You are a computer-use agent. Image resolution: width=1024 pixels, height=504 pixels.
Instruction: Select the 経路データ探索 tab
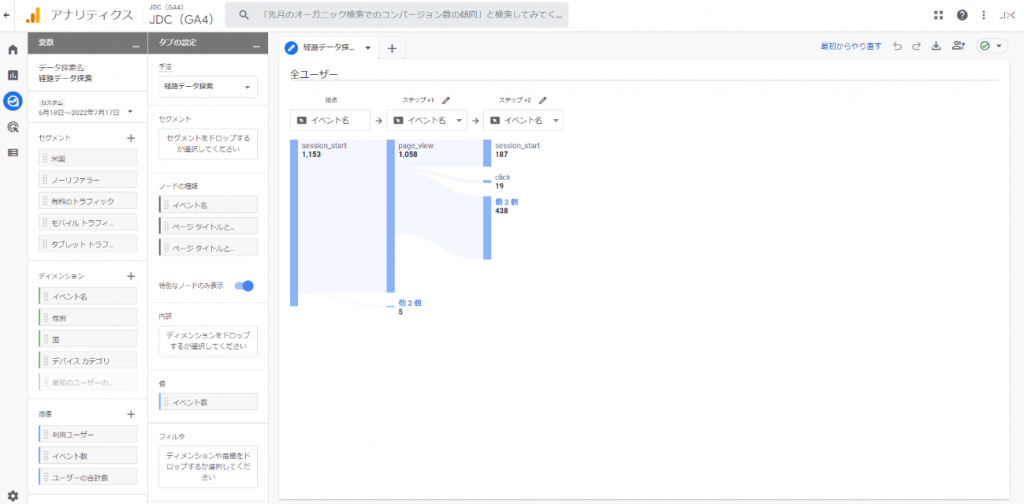point(328,48)
